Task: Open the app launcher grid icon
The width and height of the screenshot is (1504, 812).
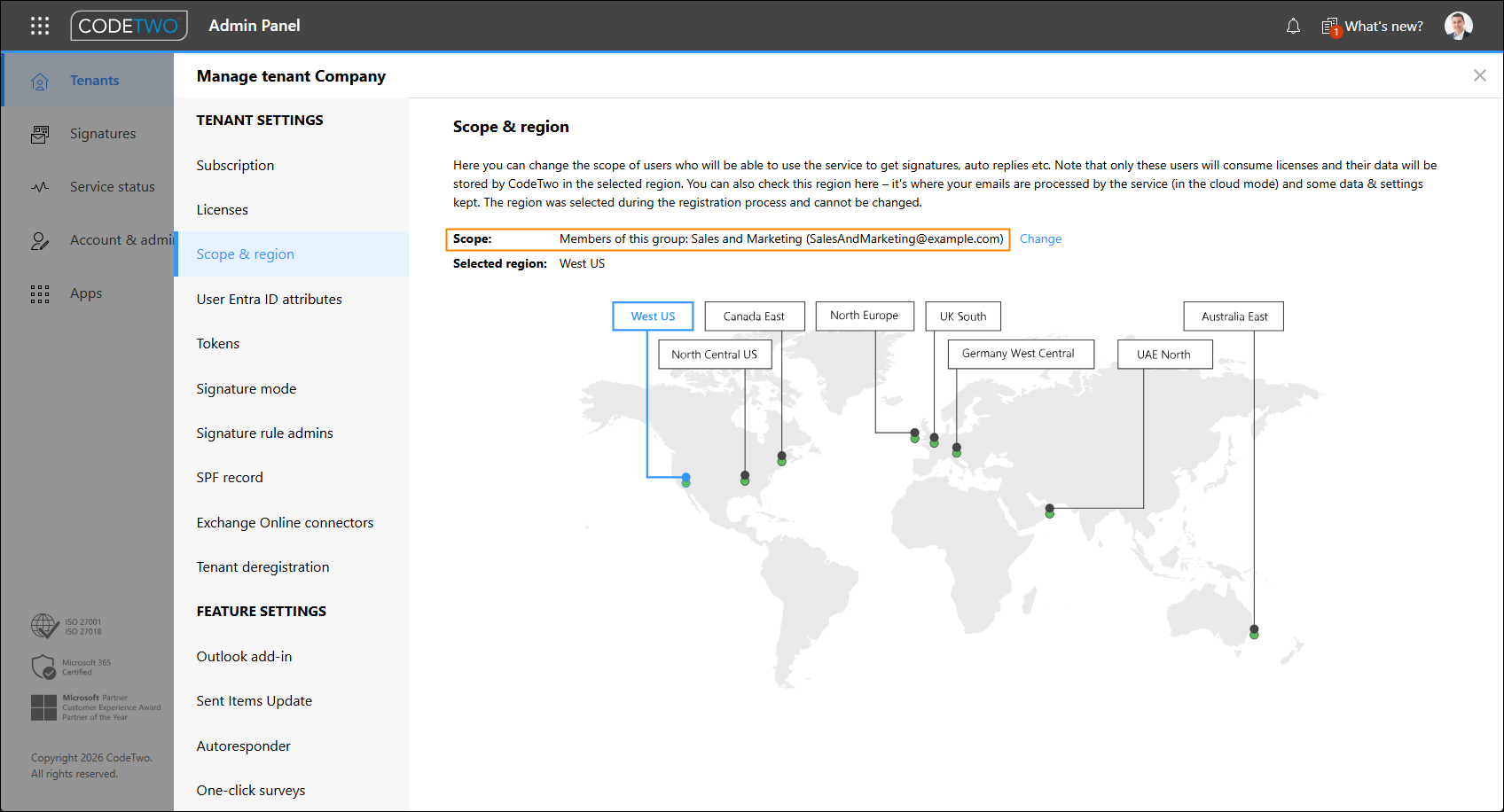Action: click(40, 26)
